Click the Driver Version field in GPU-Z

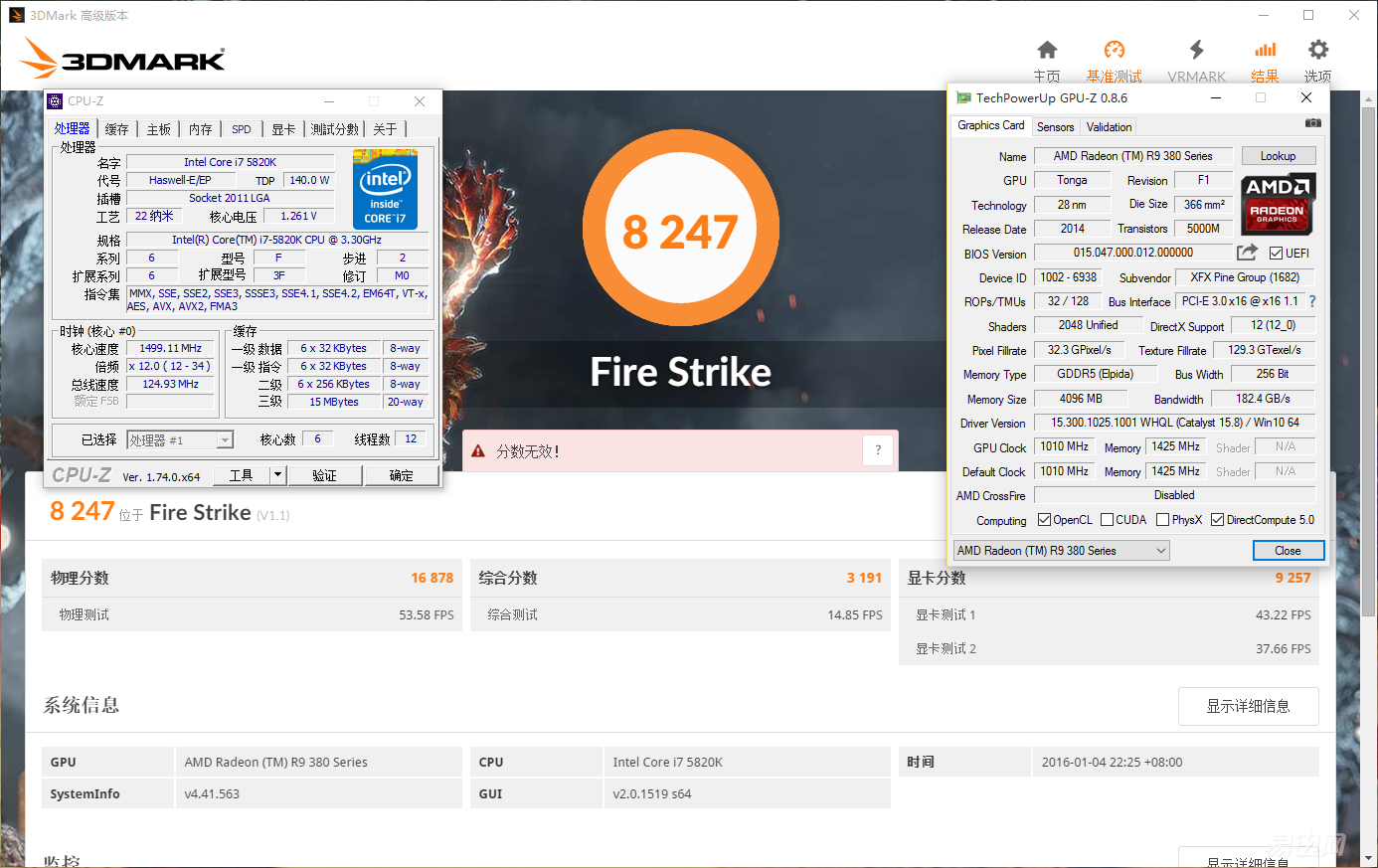[x=1175, y=423]
